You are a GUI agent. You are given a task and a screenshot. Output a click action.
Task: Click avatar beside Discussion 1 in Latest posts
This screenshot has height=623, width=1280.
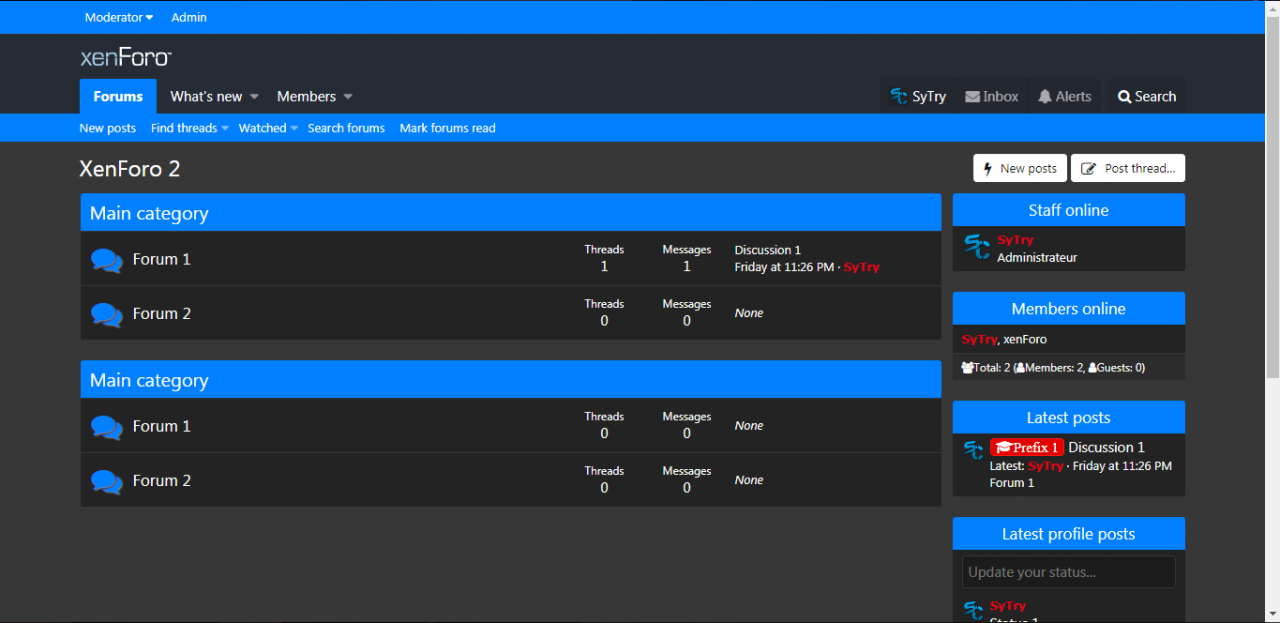click(974, 449)
